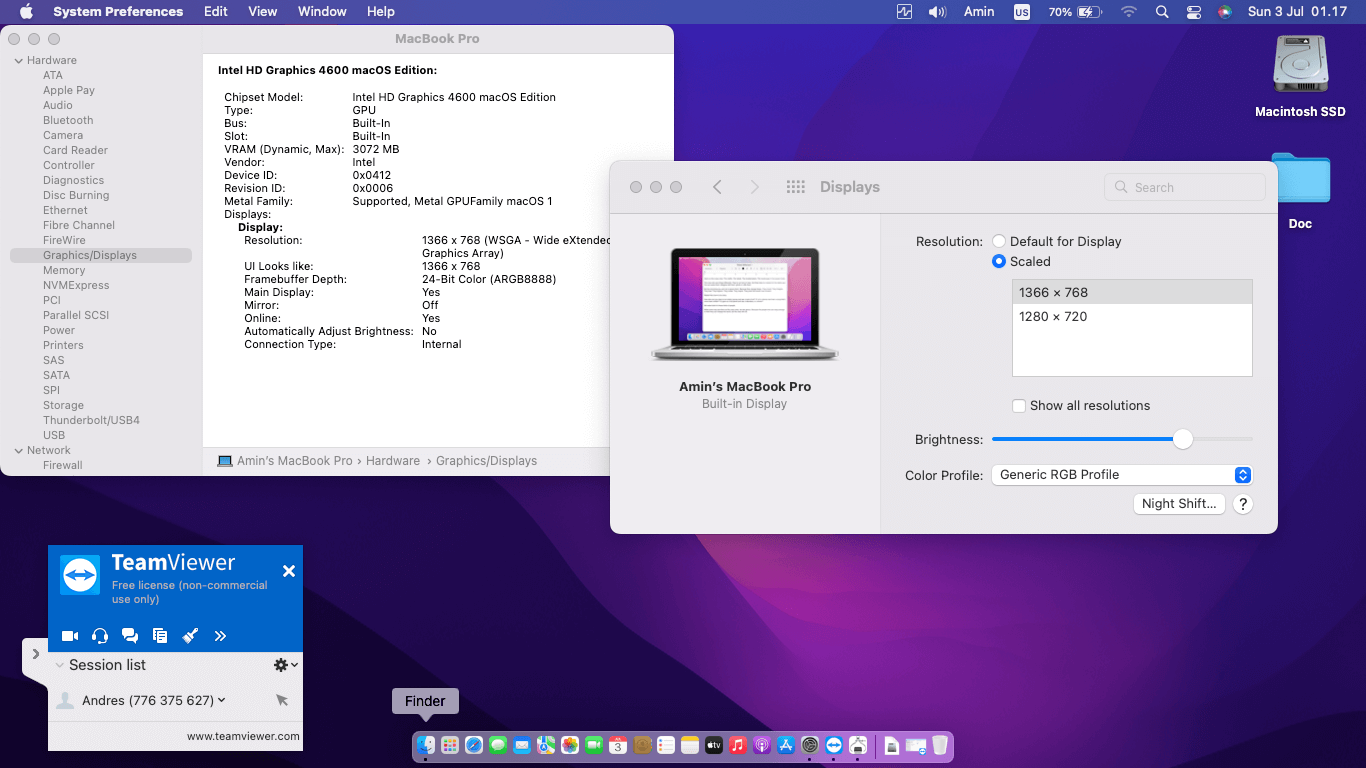
Task: Click the Spotlight search icon in menu bar
Action: click(x=1161, y=12)
